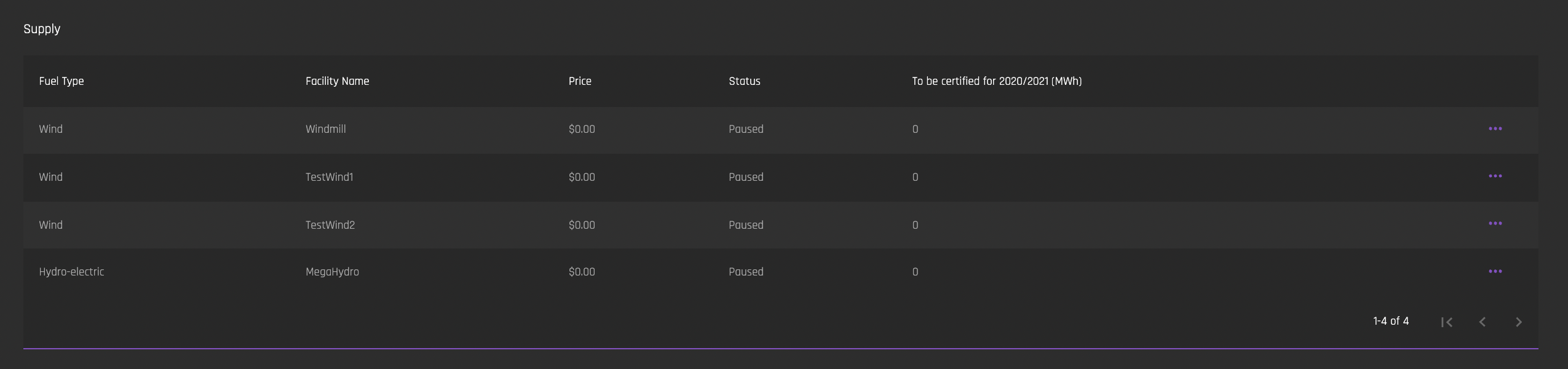The width and height of the screenshot is (1568, 369).
Task: Sort by the Fuel Type column header
Action: coord(61,81)
